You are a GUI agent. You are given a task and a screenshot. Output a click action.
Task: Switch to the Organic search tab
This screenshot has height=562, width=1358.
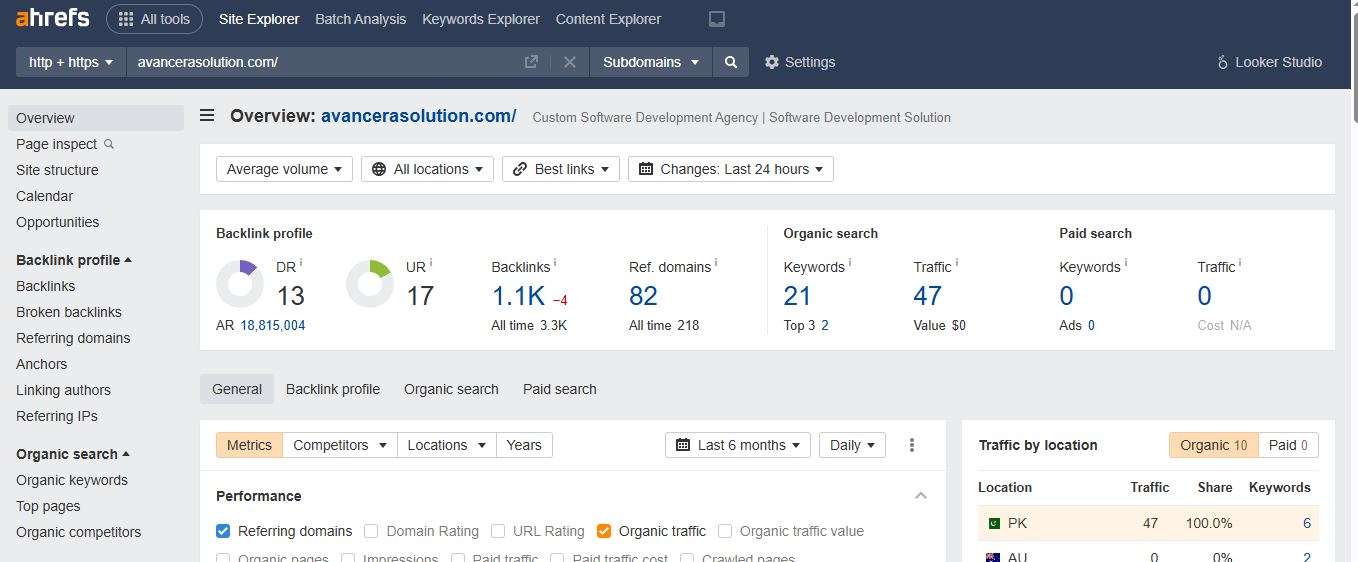(x=451, y=389)
